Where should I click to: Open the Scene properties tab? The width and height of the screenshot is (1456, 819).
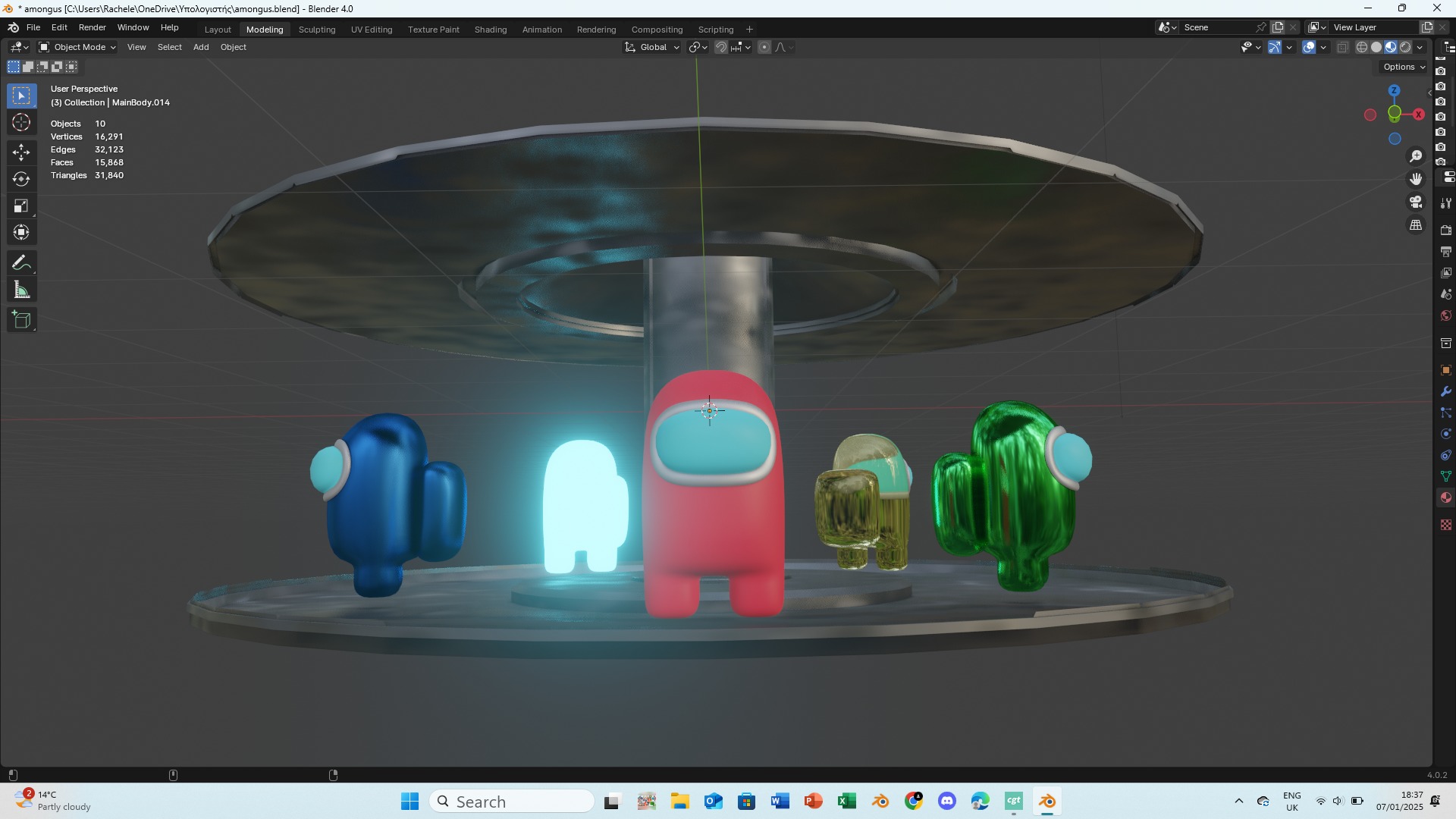1446,293
